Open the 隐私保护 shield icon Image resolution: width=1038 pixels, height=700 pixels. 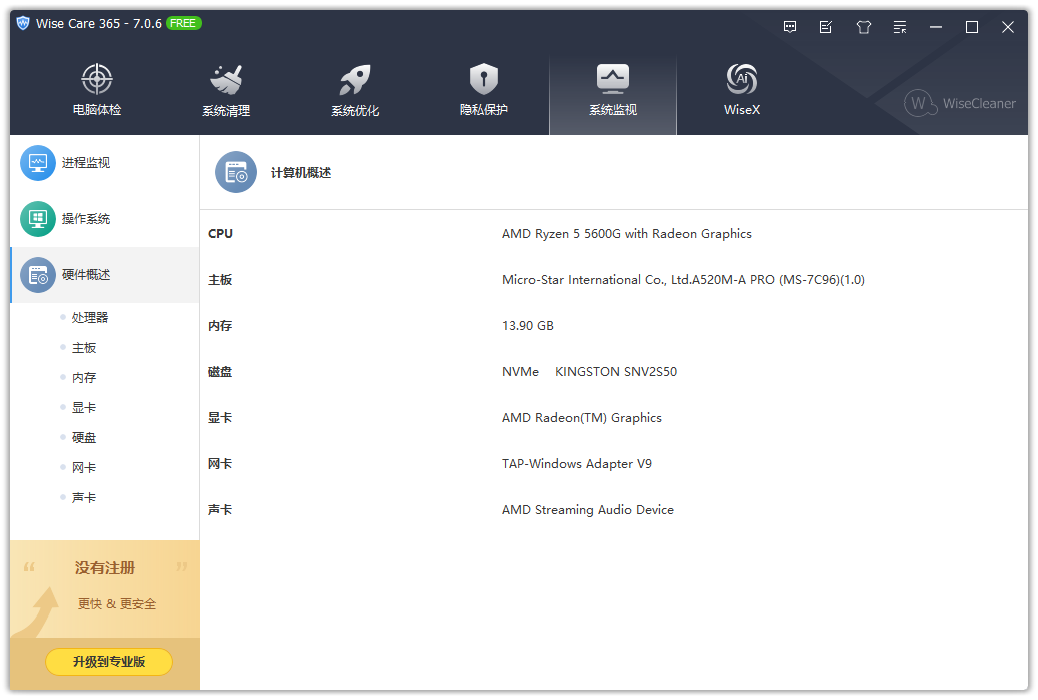[484, 80]
